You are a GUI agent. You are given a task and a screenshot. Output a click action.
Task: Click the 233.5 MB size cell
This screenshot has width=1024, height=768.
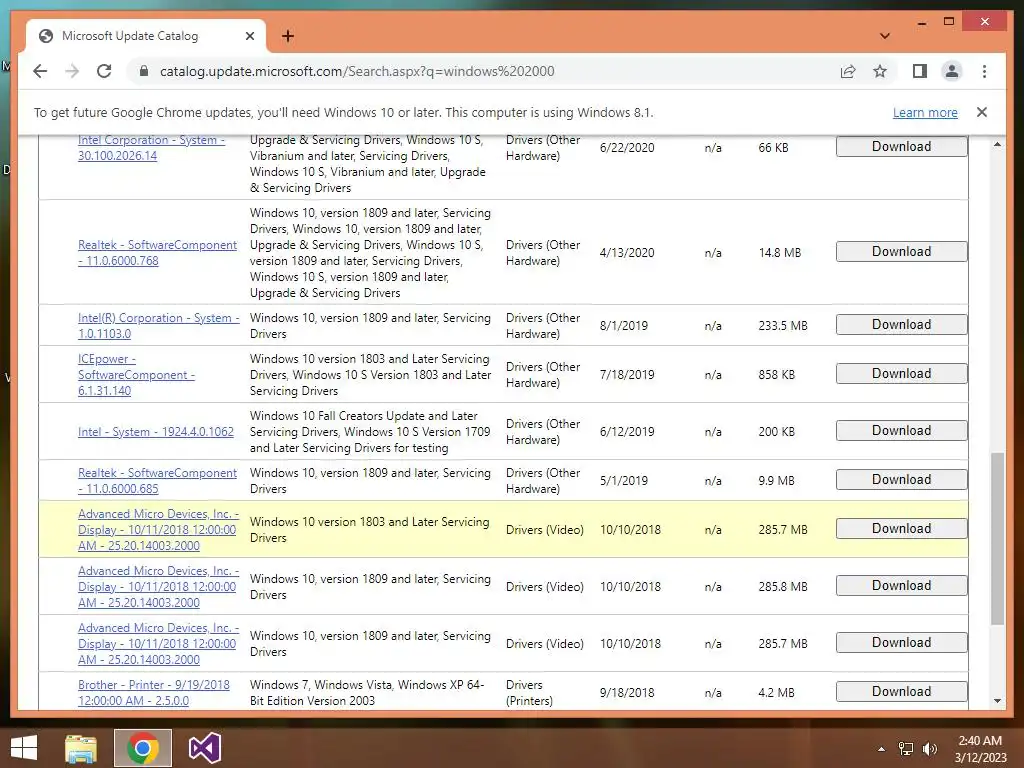coord(783,325)
